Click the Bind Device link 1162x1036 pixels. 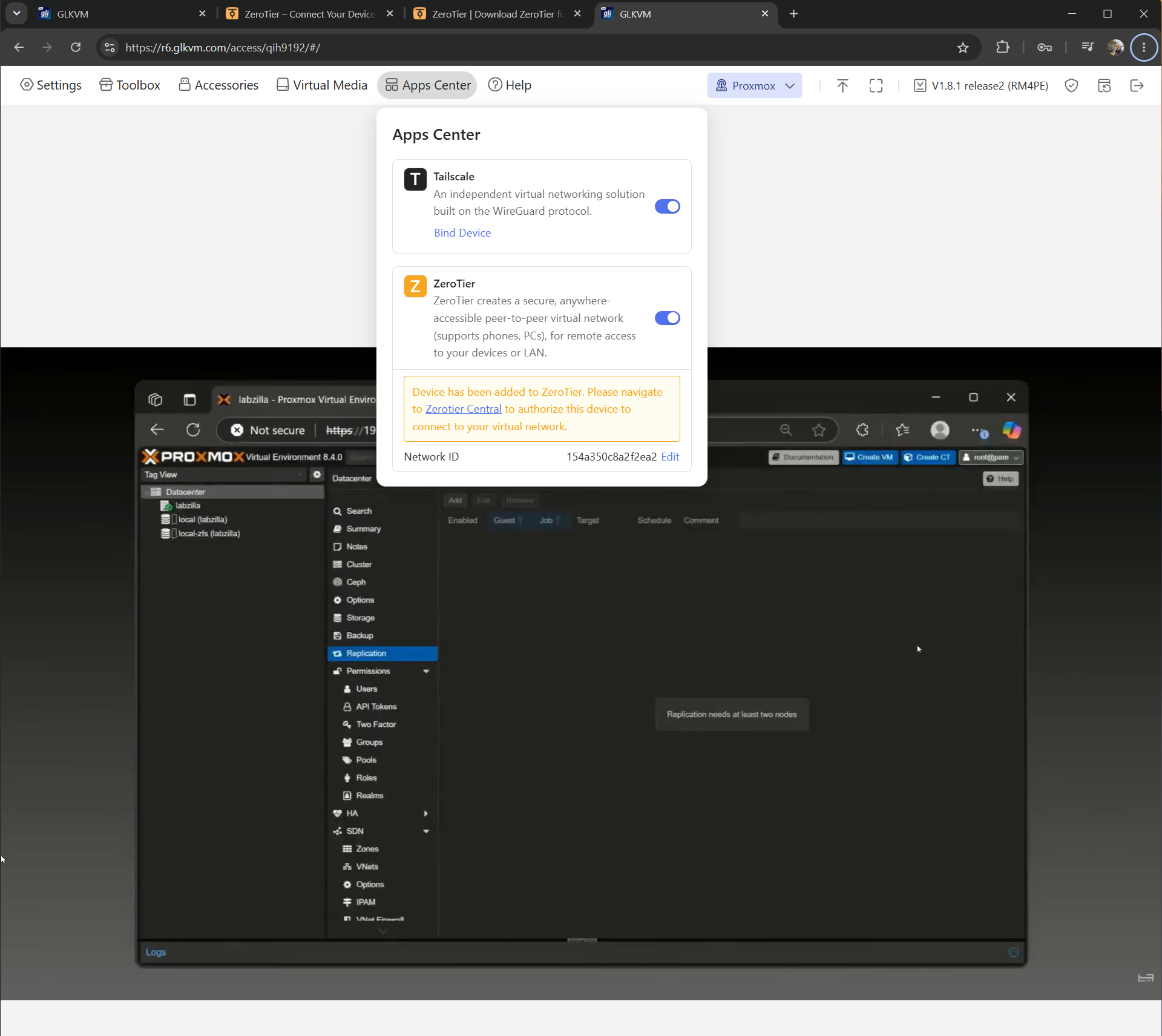pos(462,233)
